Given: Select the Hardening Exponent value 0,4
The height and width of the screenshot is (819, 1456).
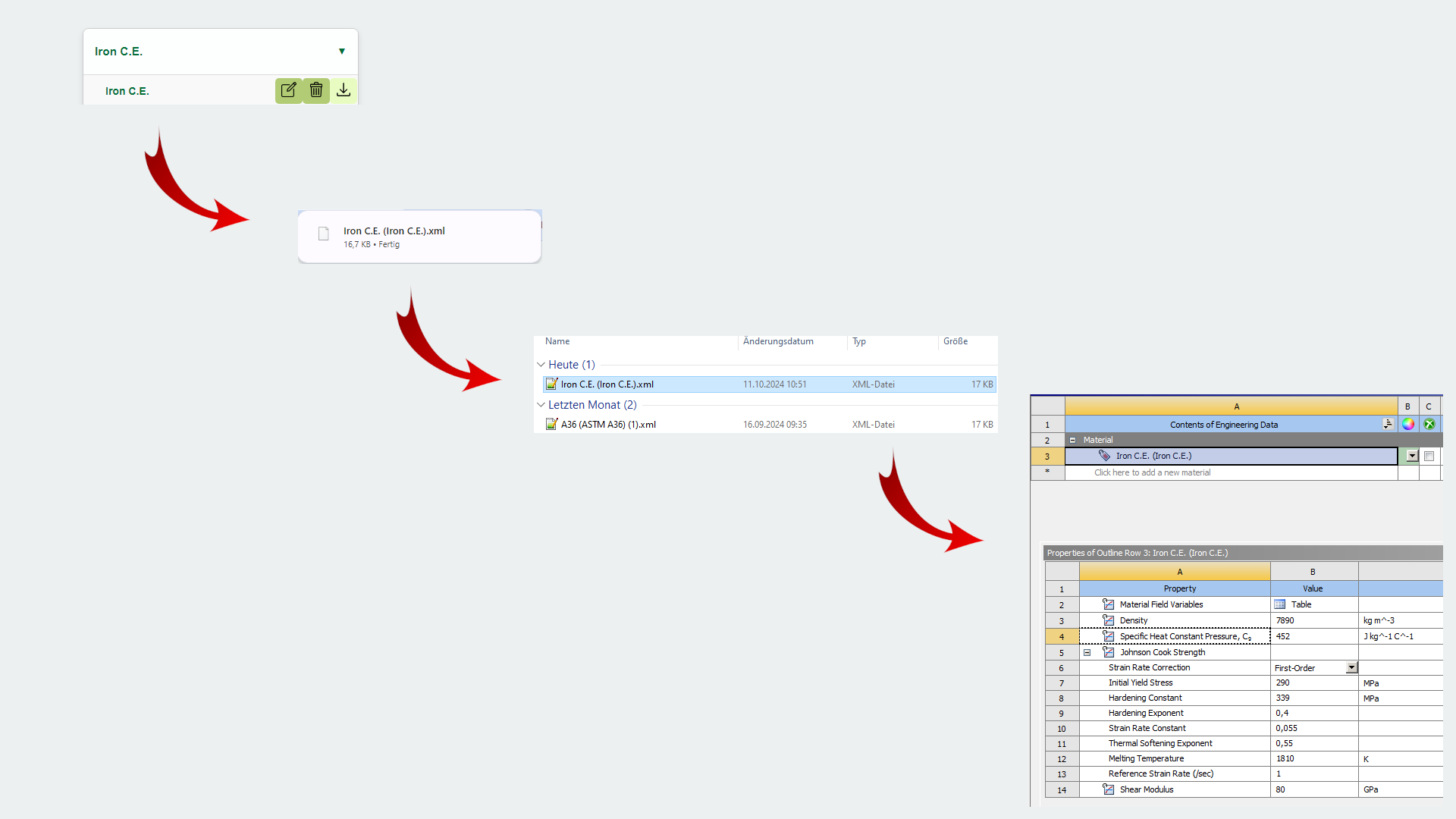Looking at the screenshot, I should tap(1314, 714).
